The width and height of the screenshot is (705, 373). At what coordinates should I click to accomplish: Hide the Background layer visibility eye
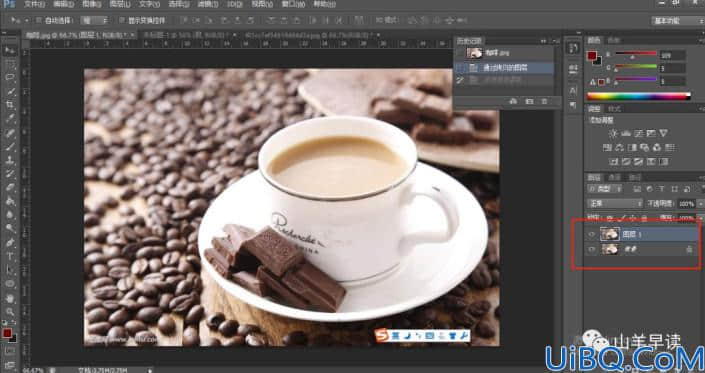click(x=592, y=249)
